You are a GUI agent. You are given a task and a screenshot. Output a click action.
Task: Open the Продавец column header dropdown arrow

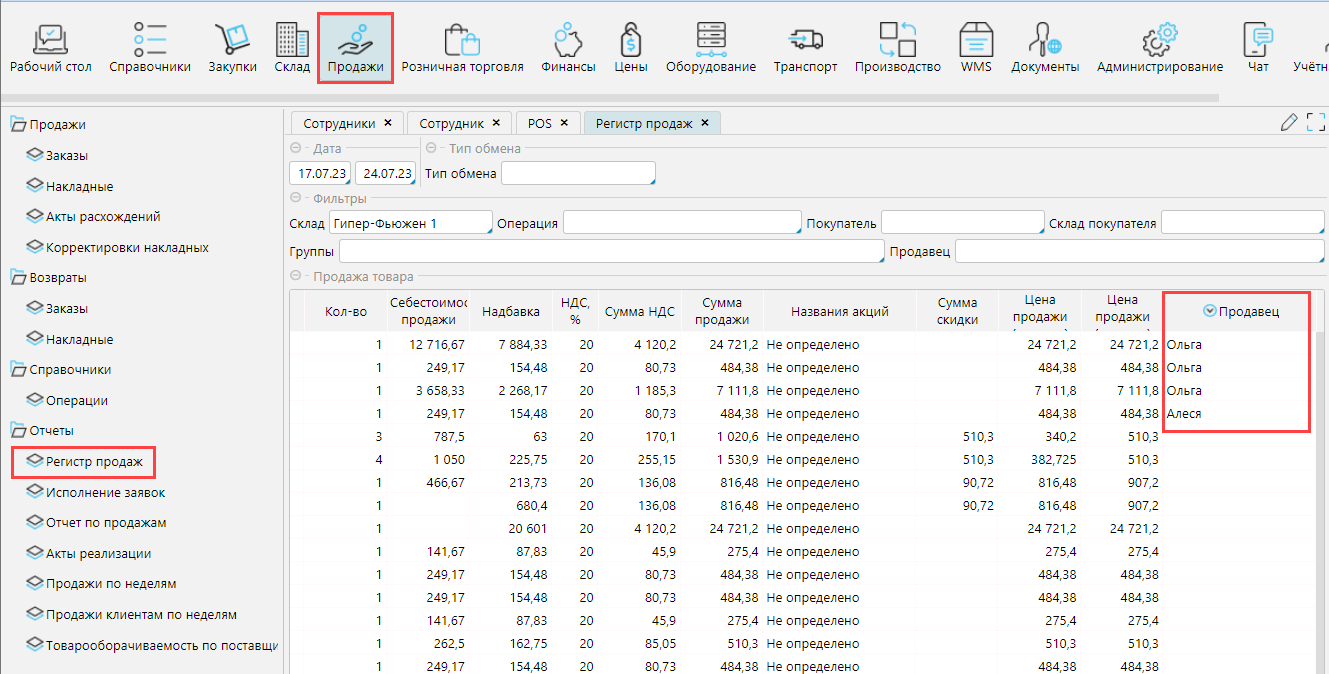1209,312
